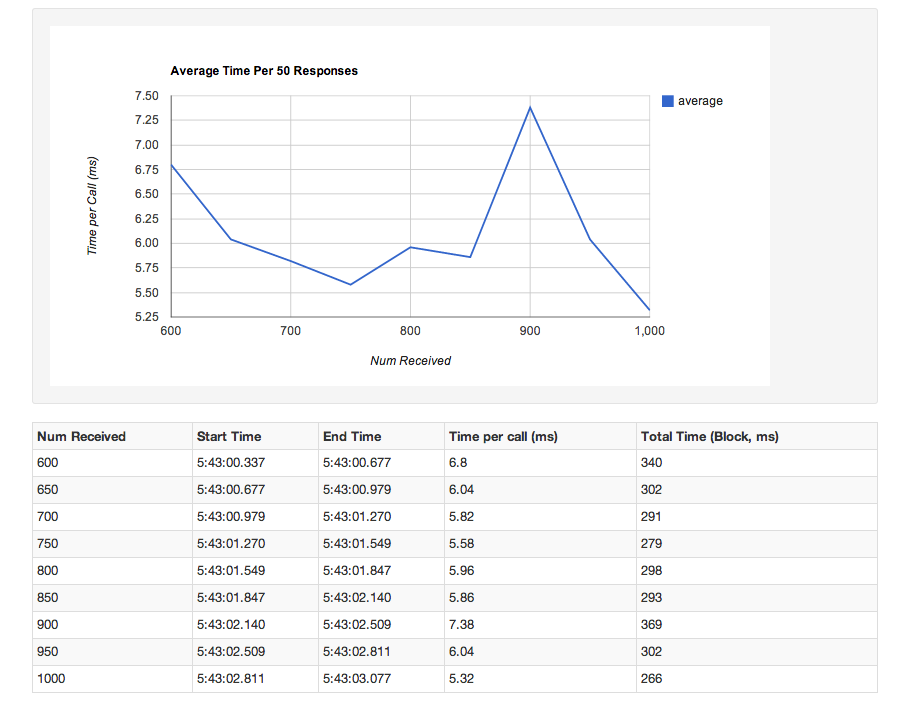Click the 'Num Received' x-axis title

click(410, 361)
